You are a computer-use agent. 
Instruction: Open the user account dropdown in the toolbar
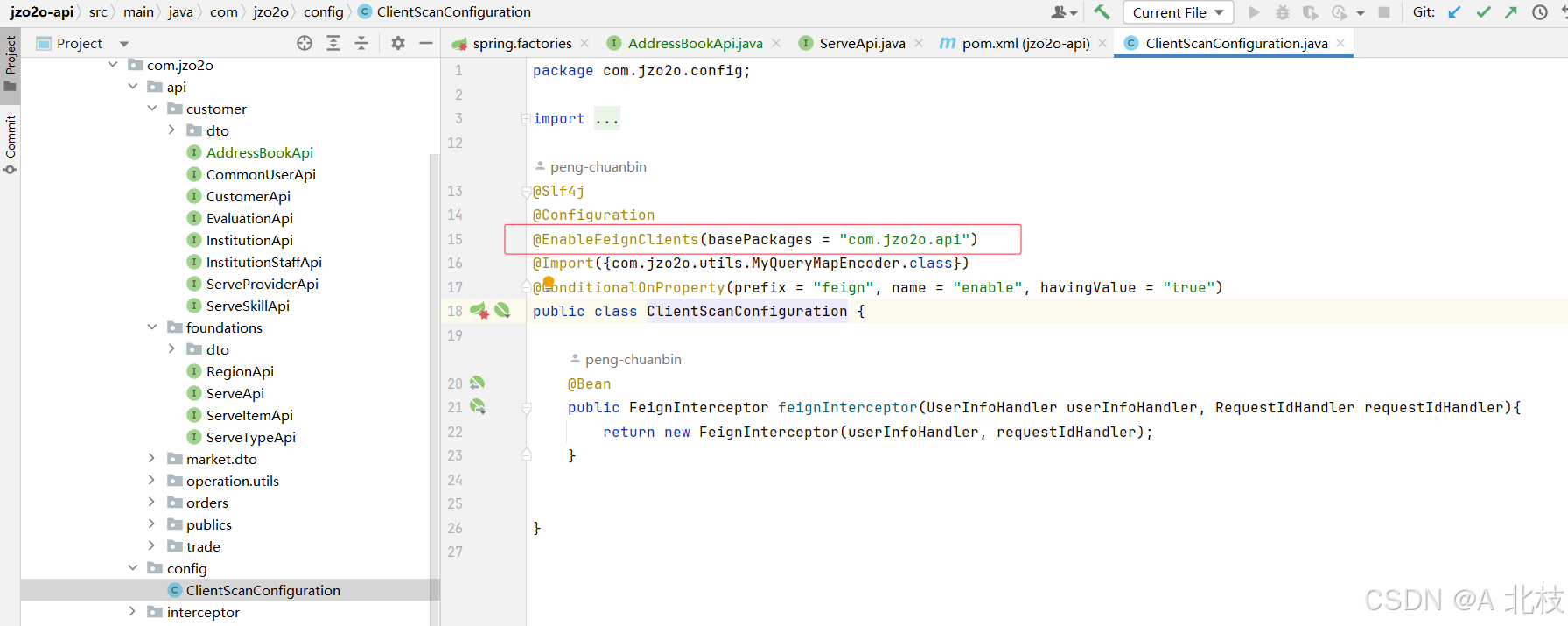(x=1064, y=12)
